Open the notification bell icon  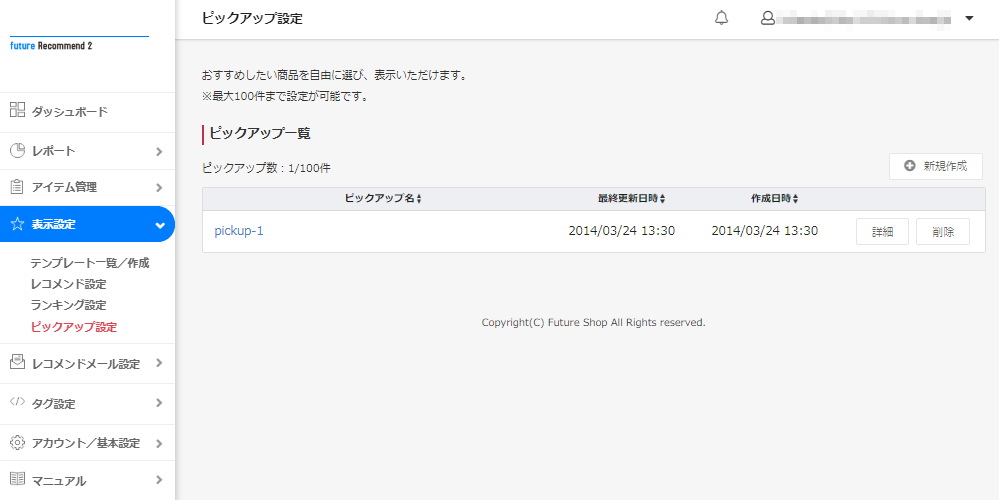(721, 18)
